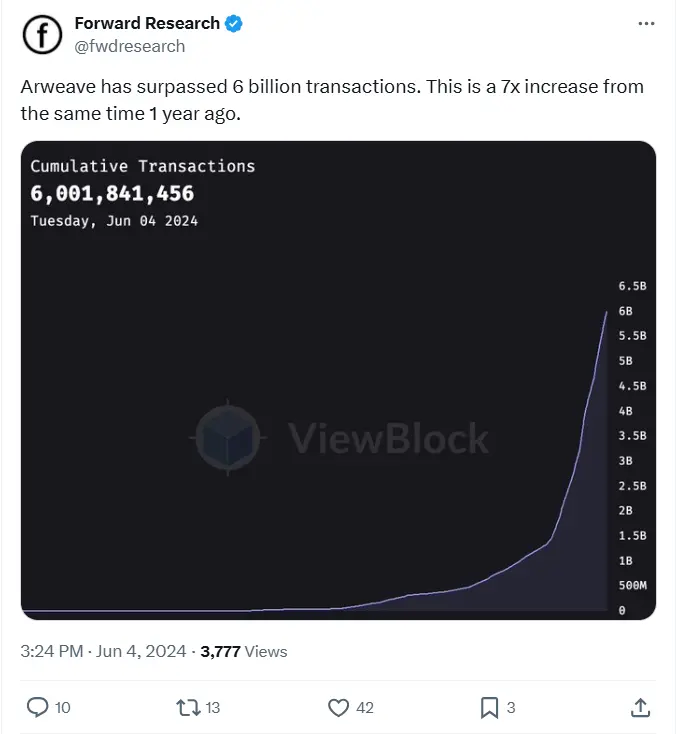676x734 pixels.
Task: Open the Forward Research display name link
Action: tap(147, 22)
